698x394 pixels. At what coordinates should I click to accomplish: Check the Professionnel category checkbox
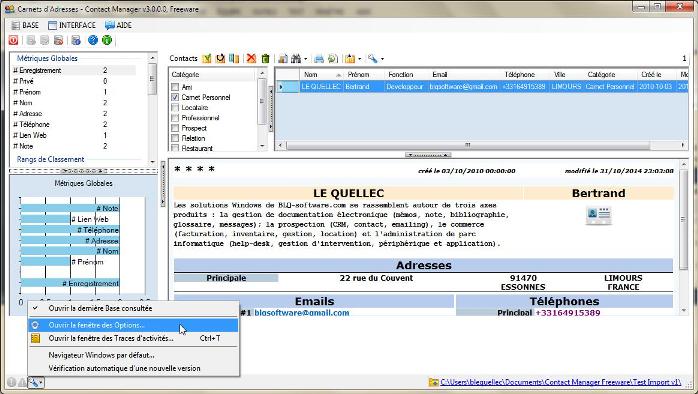click(x=175, y=118)
